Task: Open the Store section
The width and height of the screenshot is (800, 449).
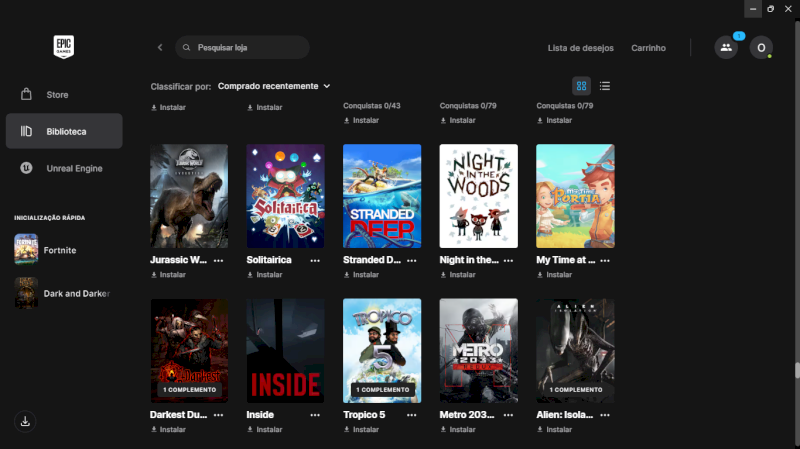Action: pos(64,95)
